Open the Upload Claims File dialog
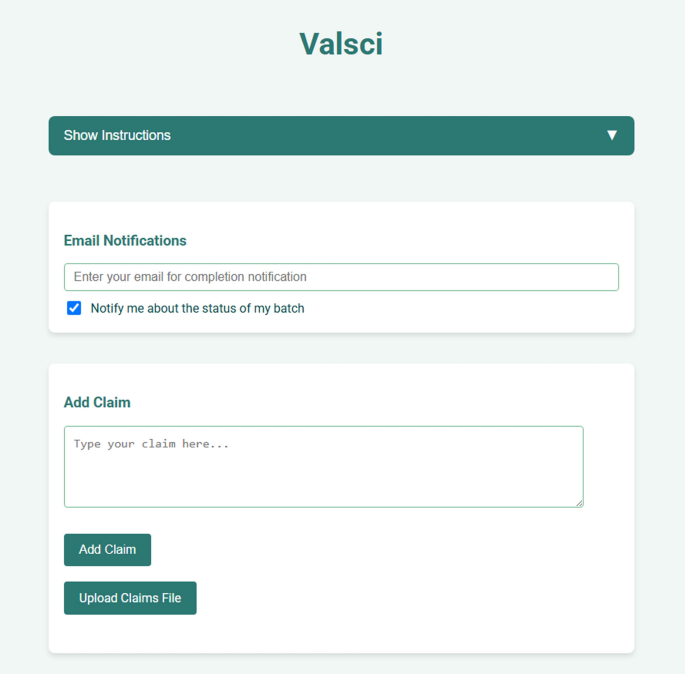 point(130,598)
